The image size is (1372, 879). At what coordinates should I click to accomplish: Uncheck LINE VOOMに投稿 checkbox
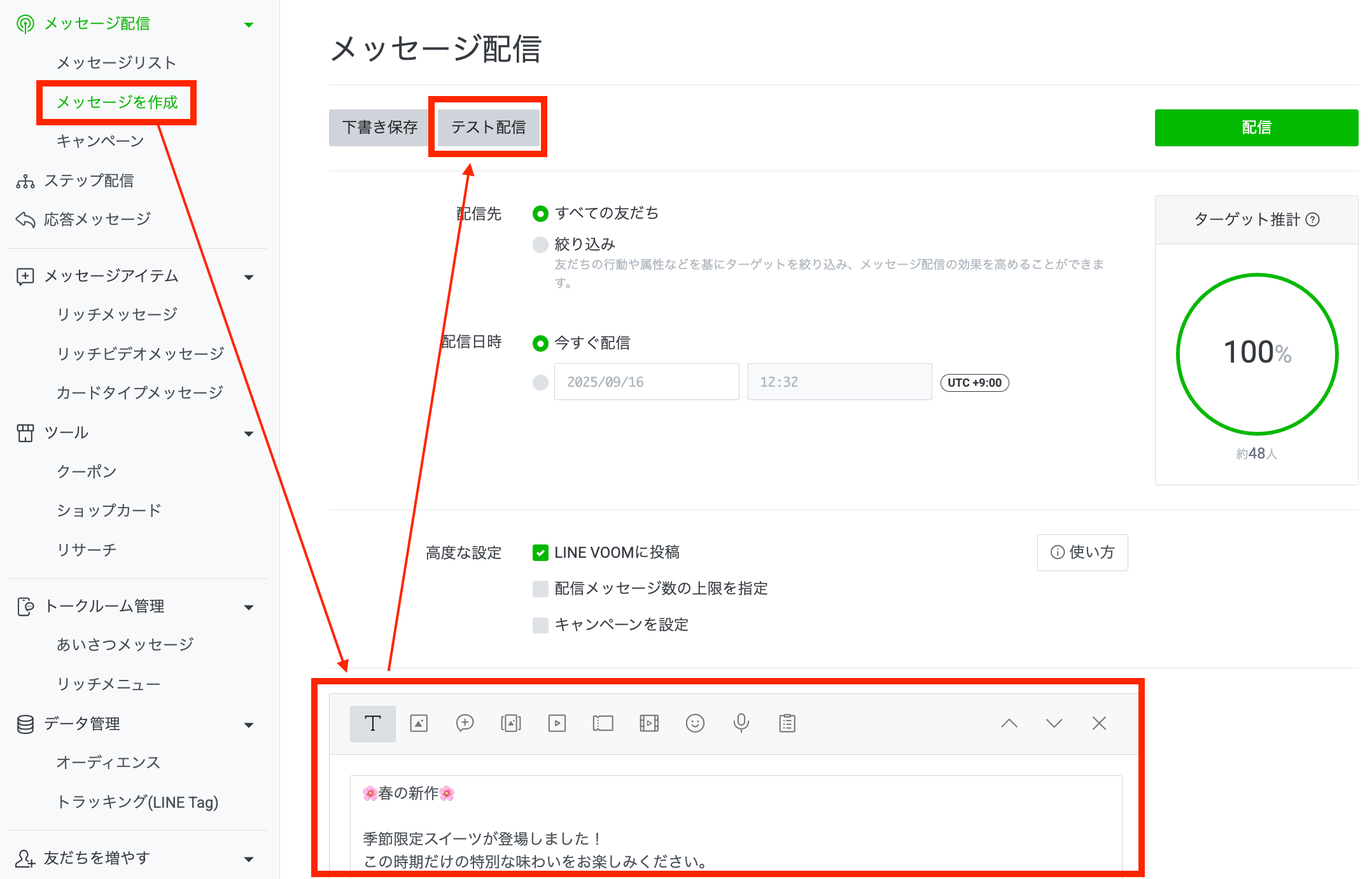pyautogui.click(x=540, y=553)
